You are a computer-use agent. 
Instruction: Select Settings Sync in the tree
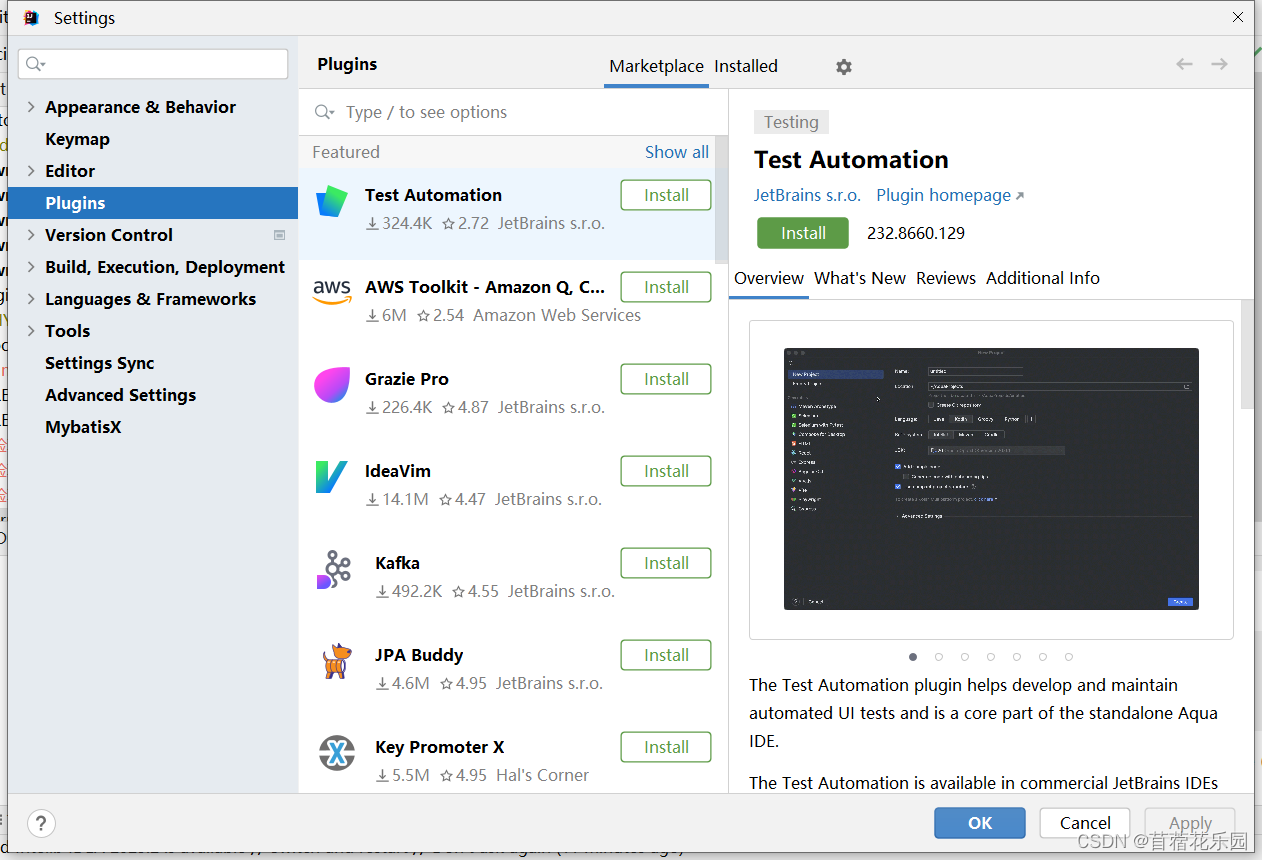[x=99, y=363]
